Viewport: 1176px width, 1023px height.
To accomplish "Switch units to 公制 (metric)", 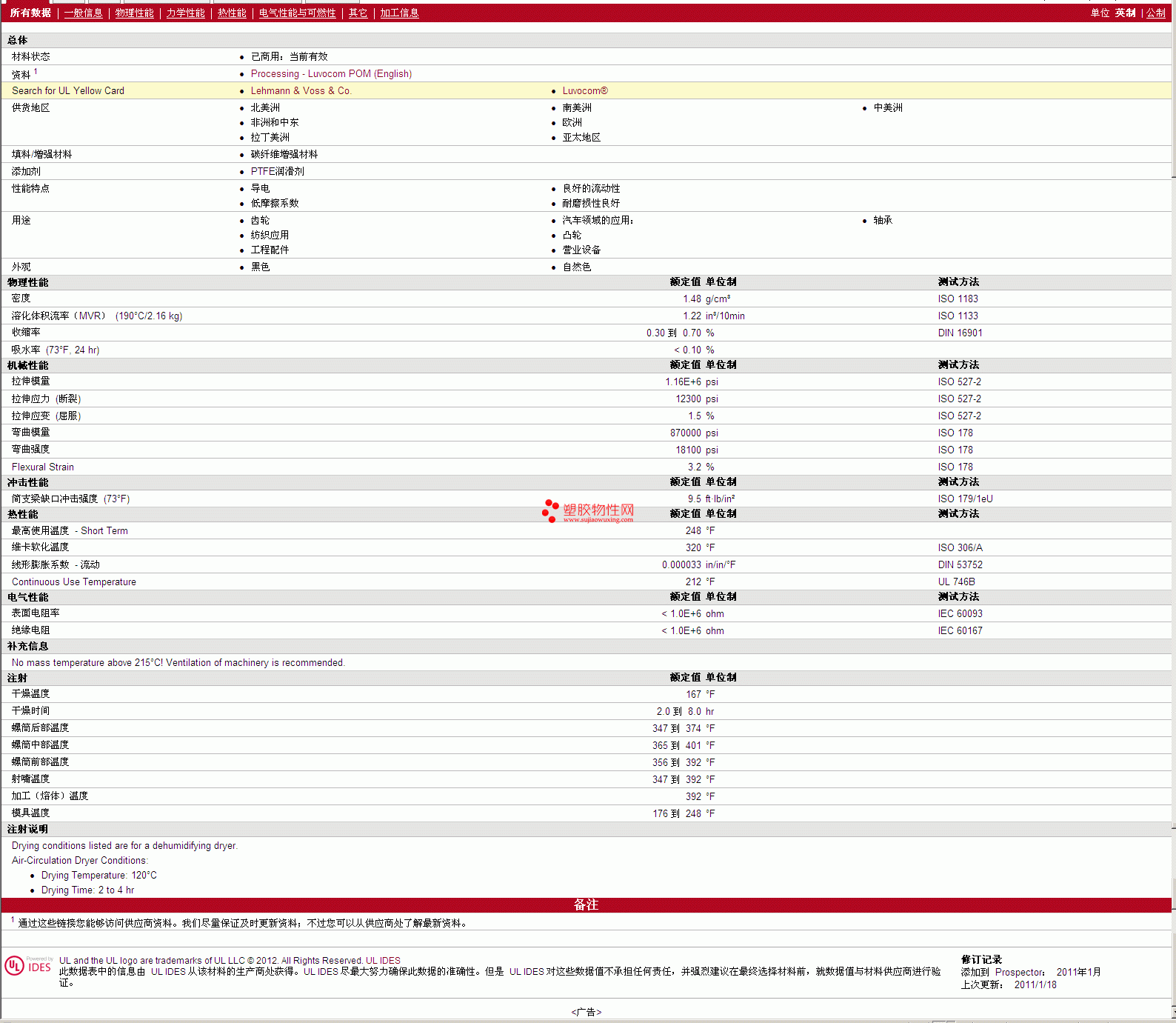I will pos(1155,13).
